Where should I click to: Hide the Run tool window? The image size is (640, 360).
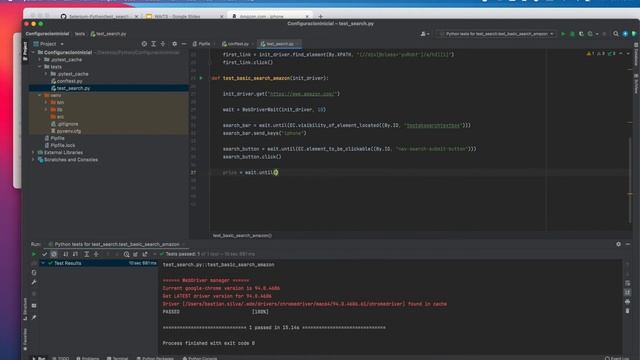pyautogui.click(x=628, y=244)
